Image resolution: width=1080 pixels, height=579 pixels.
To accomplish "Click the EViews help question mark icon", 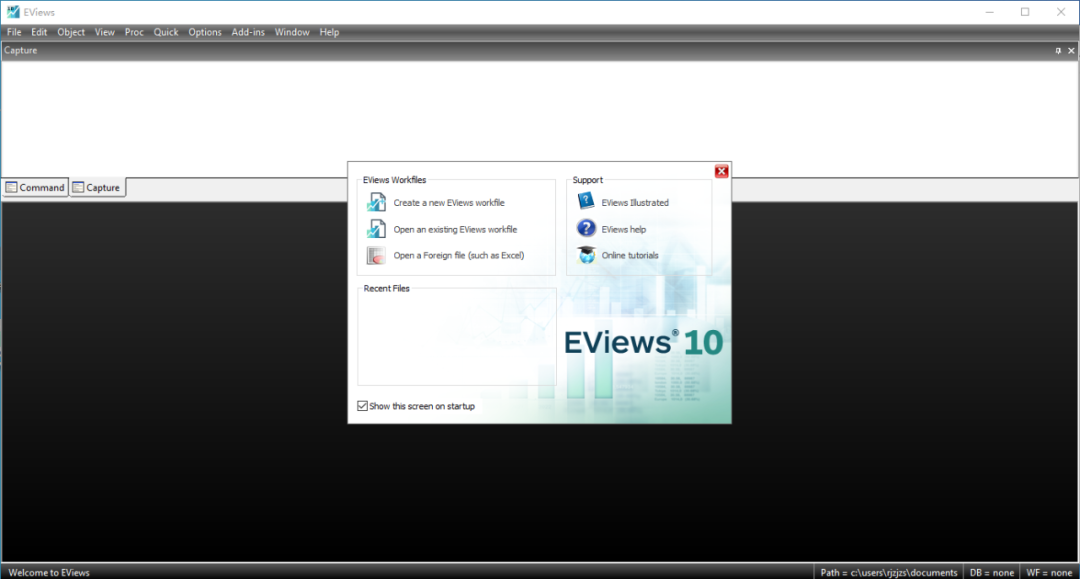I will 586,229.
